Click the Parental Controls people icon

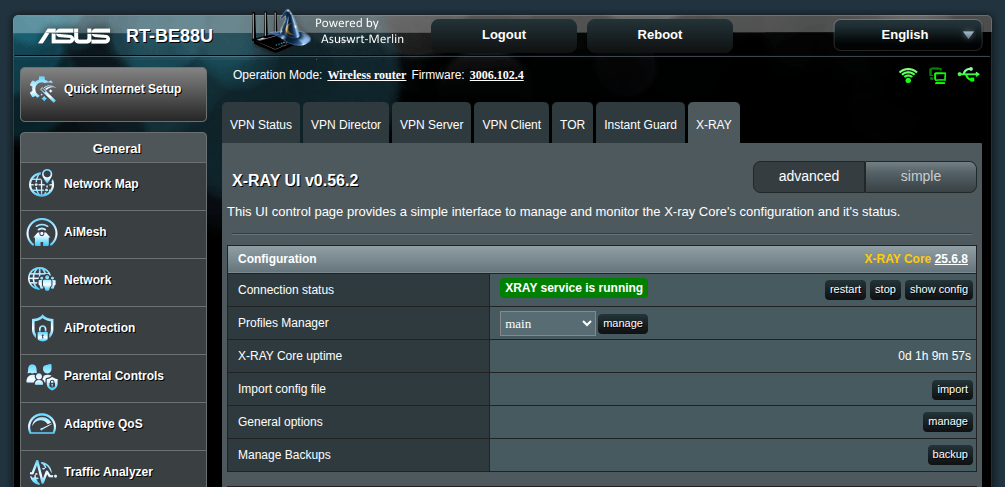point(42,376)
